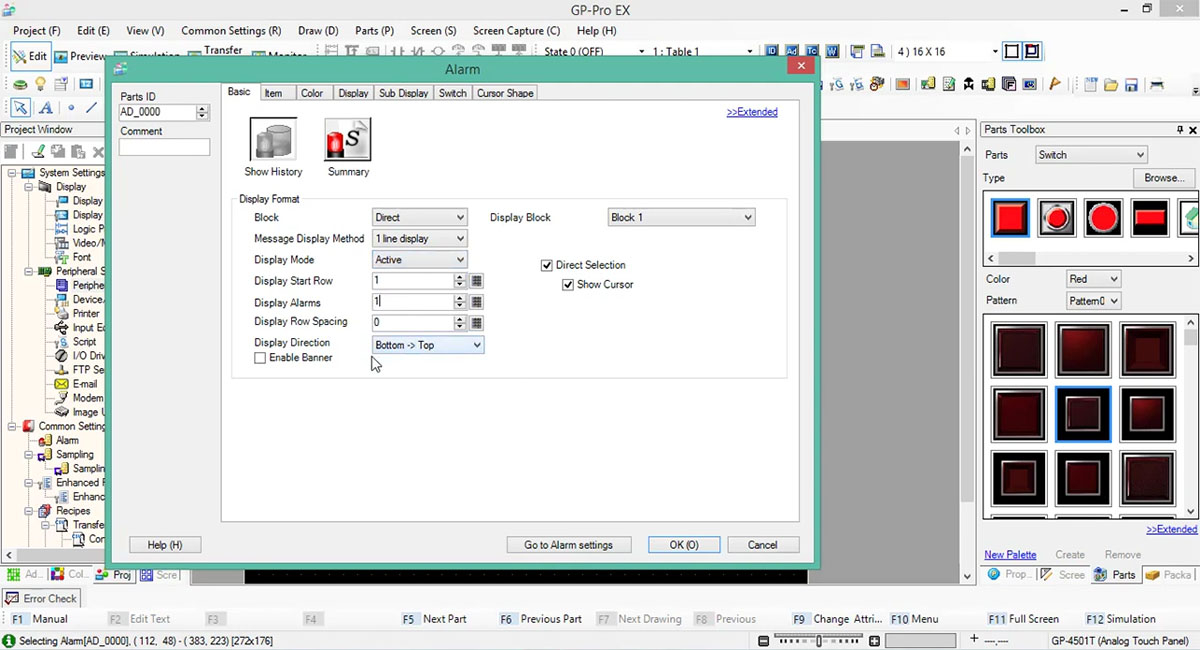Click the lamp bulb part icon
This screenshot has height=650, width=1200.
[41, 84]
